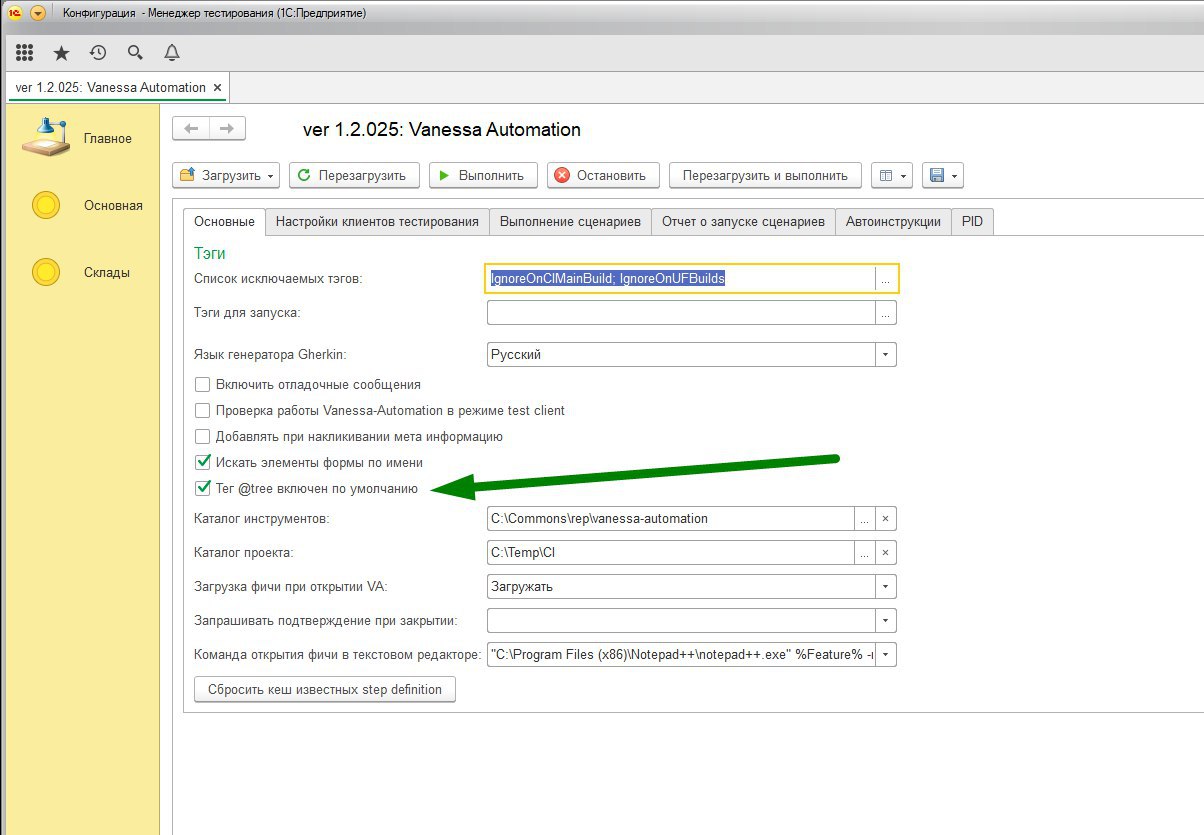Click Загрузить button
The height and width of the screenshot is (835, 1204).
click(x=226, y=175)
